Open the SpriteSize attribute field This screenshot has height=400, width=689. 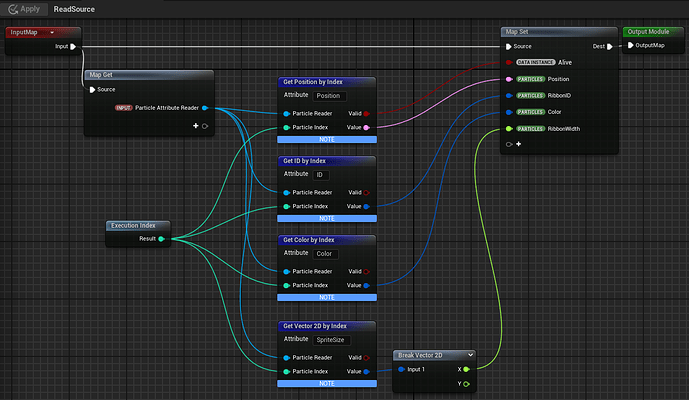click(332, 340)
